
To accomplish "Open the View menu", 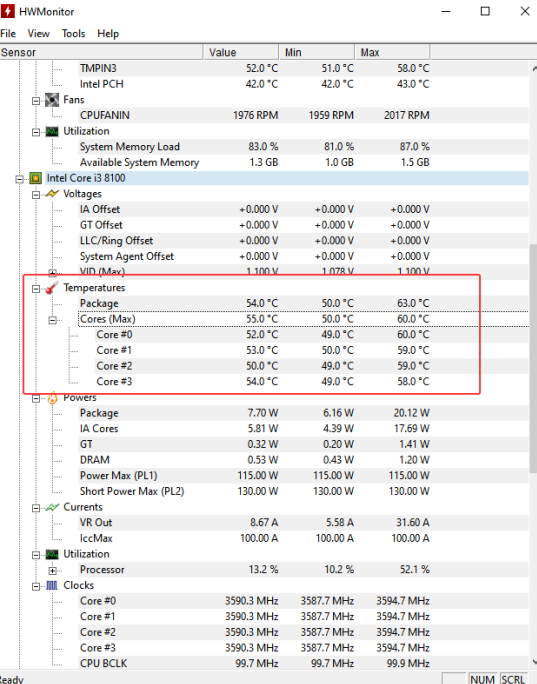I will (x=38, y=34).
